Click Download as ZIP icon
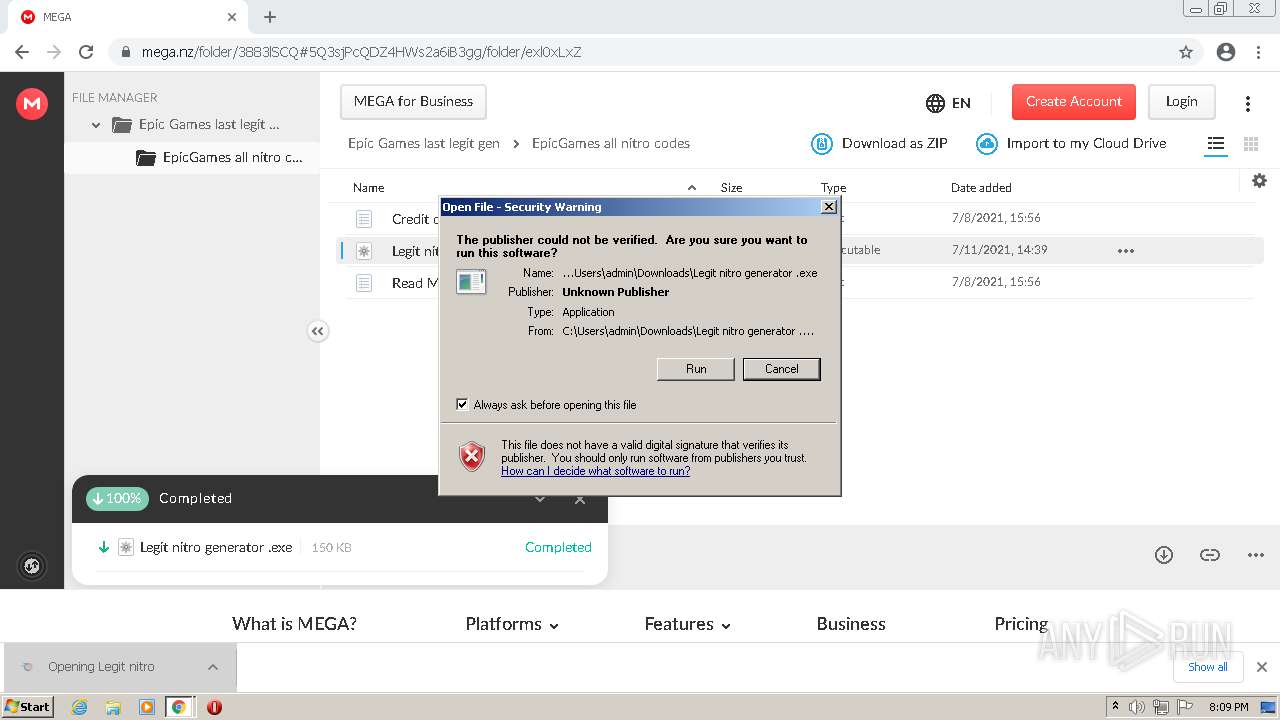This screenshot has width=1280, height=720. point(821,144)
